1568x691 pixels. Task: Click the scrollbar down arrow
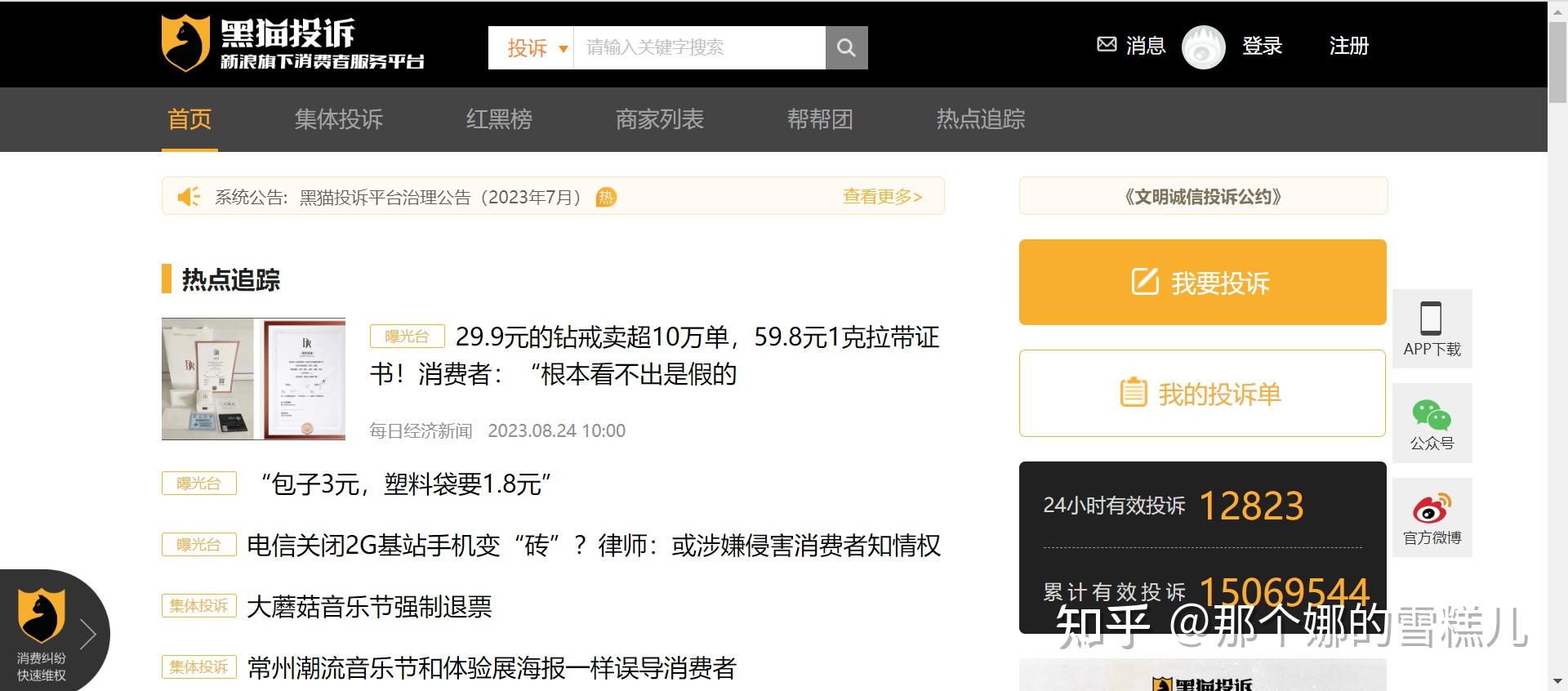1557,682
